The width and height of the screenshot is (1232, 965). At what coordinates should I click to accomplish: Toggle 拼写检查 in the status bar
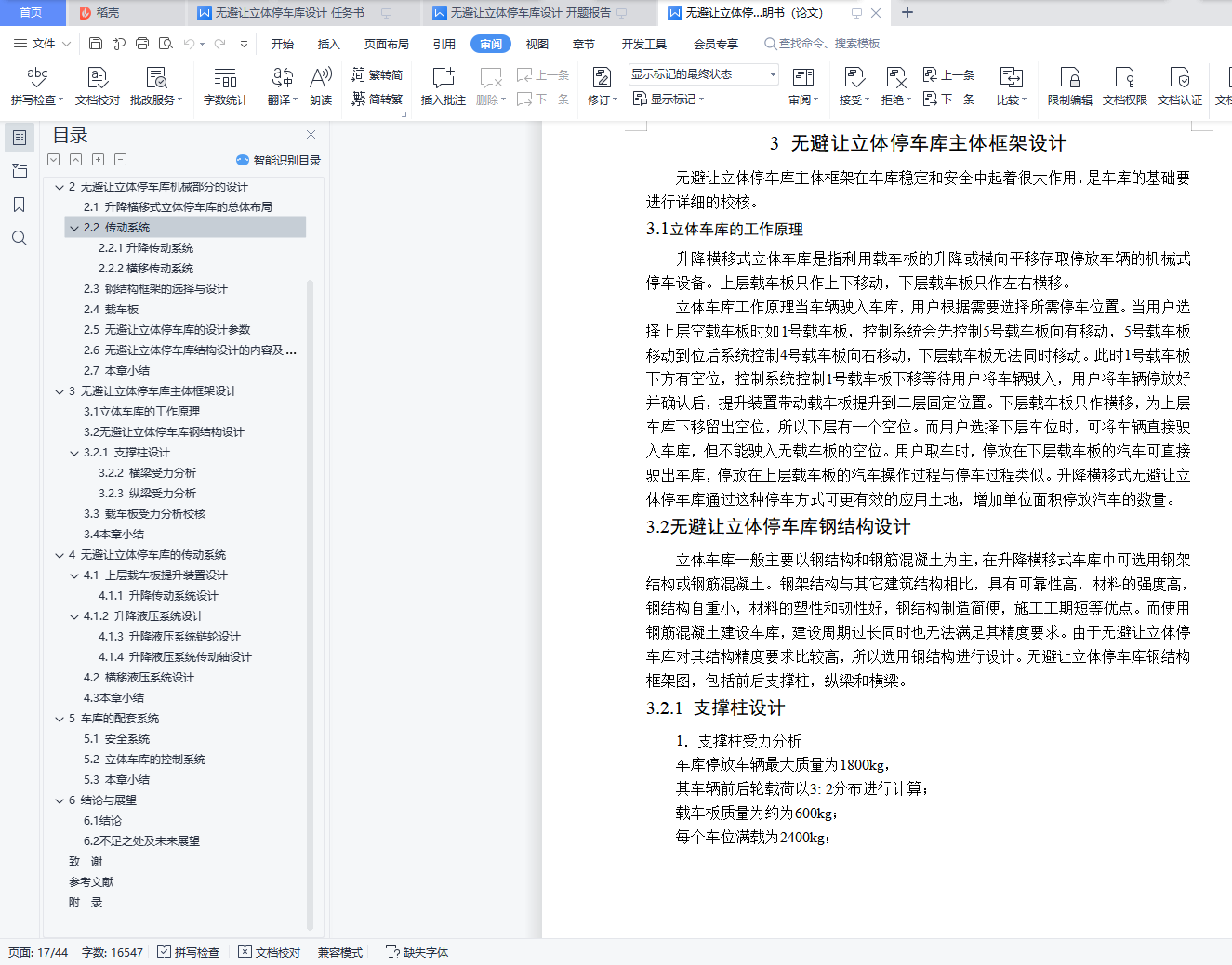[x=189, y=952]
